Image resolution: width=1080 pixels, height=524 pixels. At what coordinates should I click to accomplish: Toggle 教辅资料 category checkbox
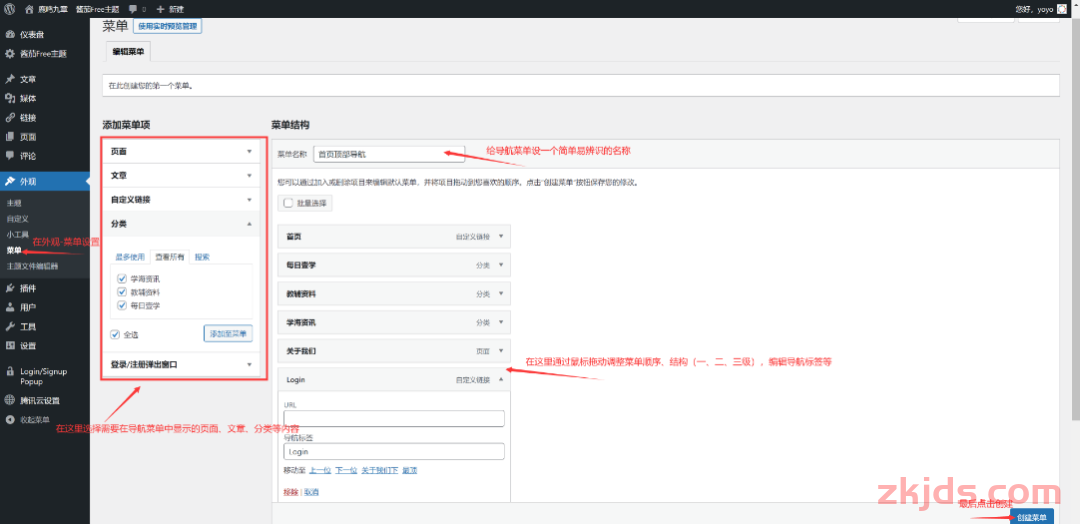click(122, 292)
